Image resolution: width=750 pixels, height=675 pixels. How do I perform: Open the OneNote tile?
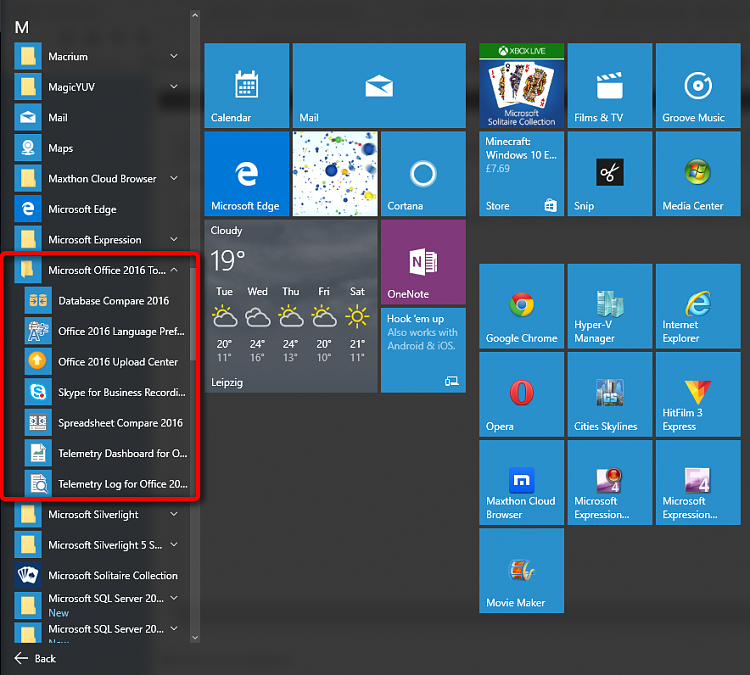tap(423, 262)
